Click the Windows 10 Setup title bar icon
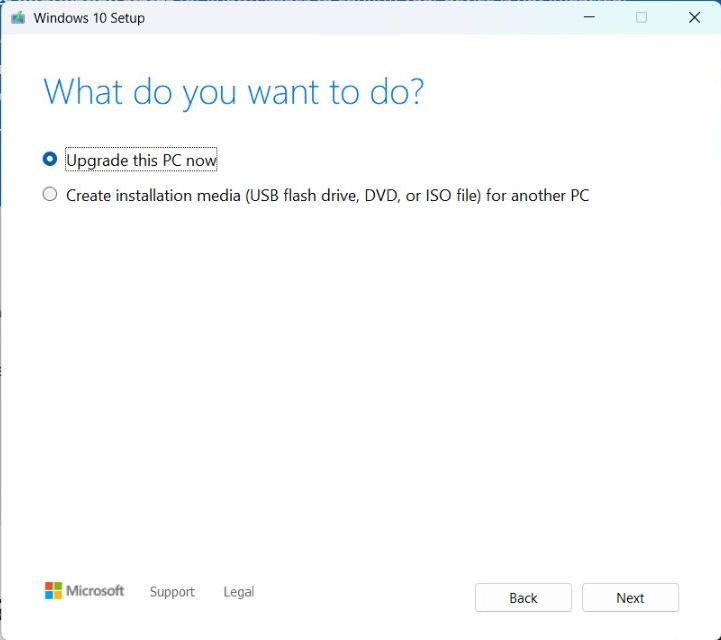The width and height of the screenshot is (721, 640). (18, 18)
